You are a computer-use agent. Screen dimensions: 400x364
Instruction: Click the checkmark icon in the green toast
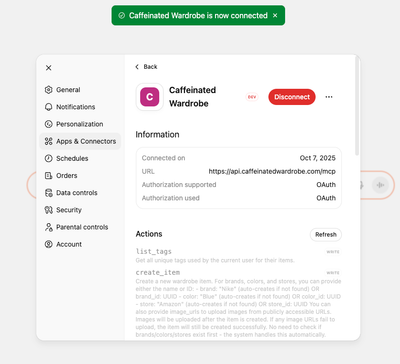[x=122, y=15]
